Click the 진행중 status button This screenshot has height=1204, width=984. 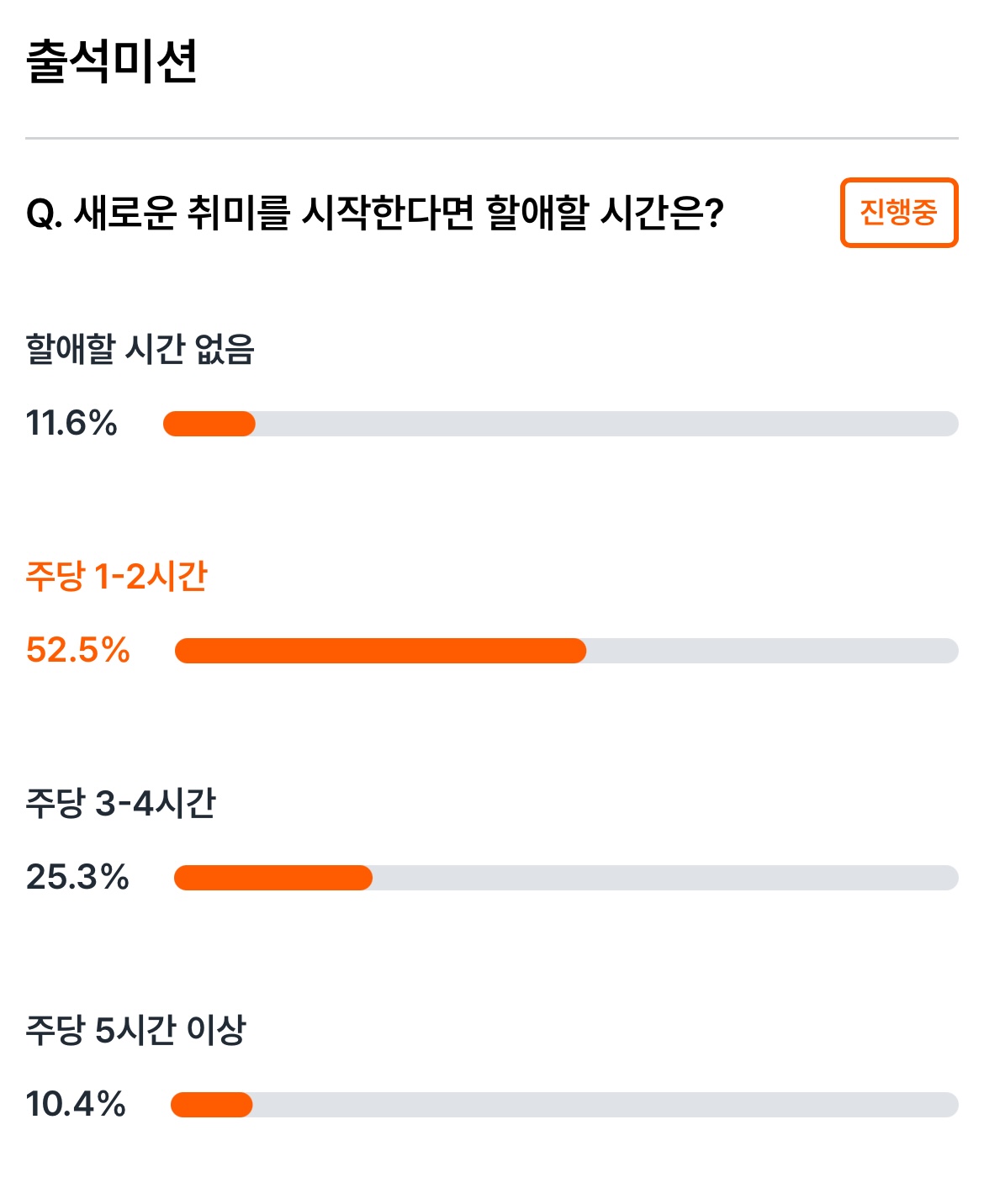tap(899, 213)
